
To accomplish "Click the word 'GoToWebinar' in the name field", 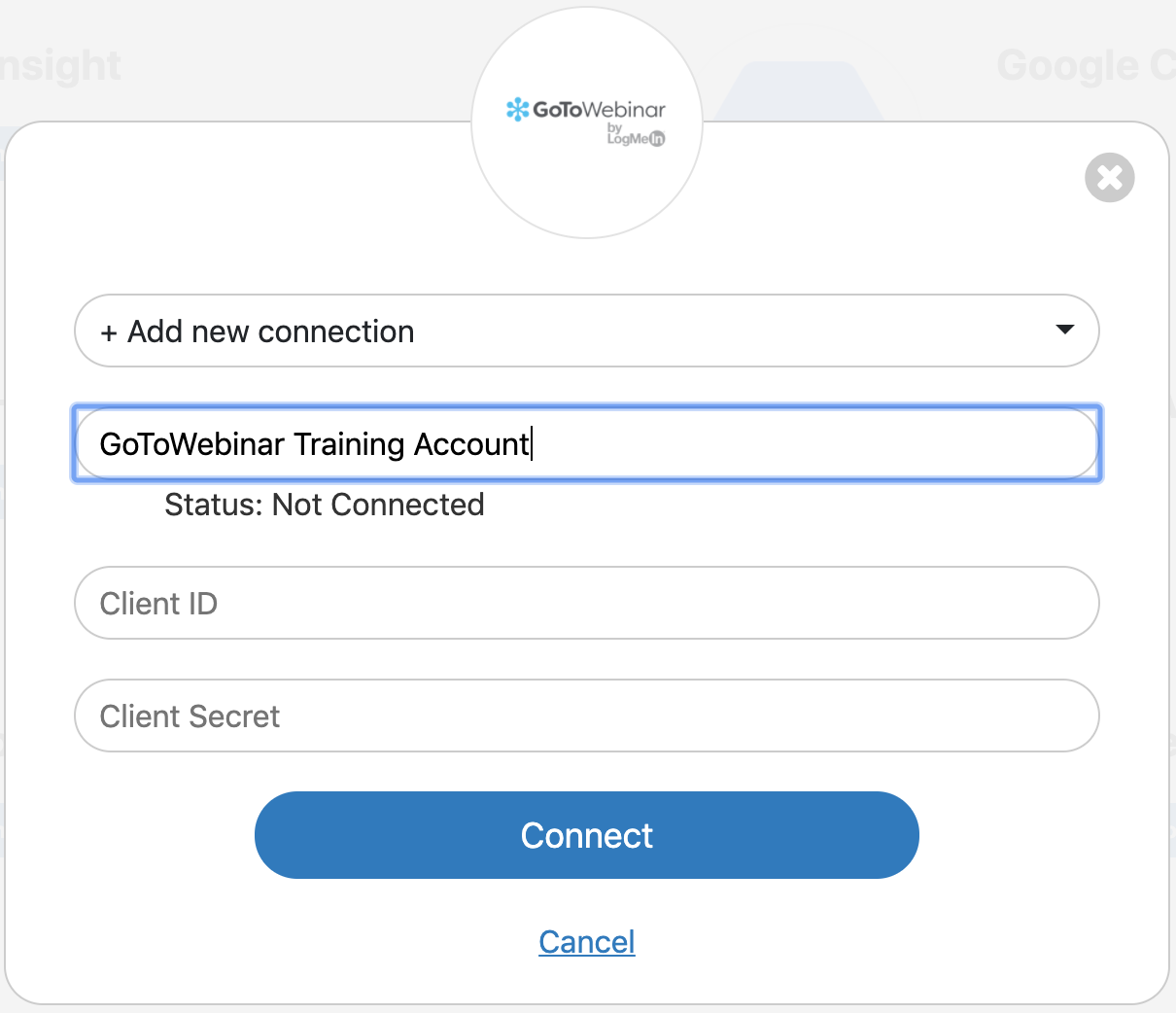I will point(191,444).
